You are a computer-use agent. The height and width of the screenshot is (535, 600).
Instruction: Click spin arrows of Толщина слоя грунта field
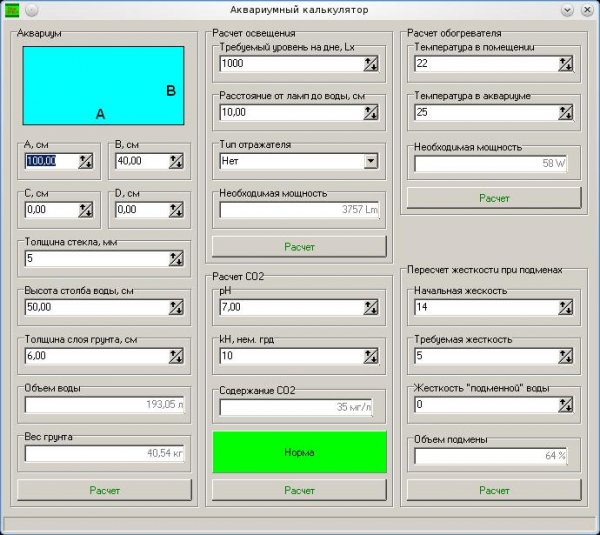coord(176,356)
